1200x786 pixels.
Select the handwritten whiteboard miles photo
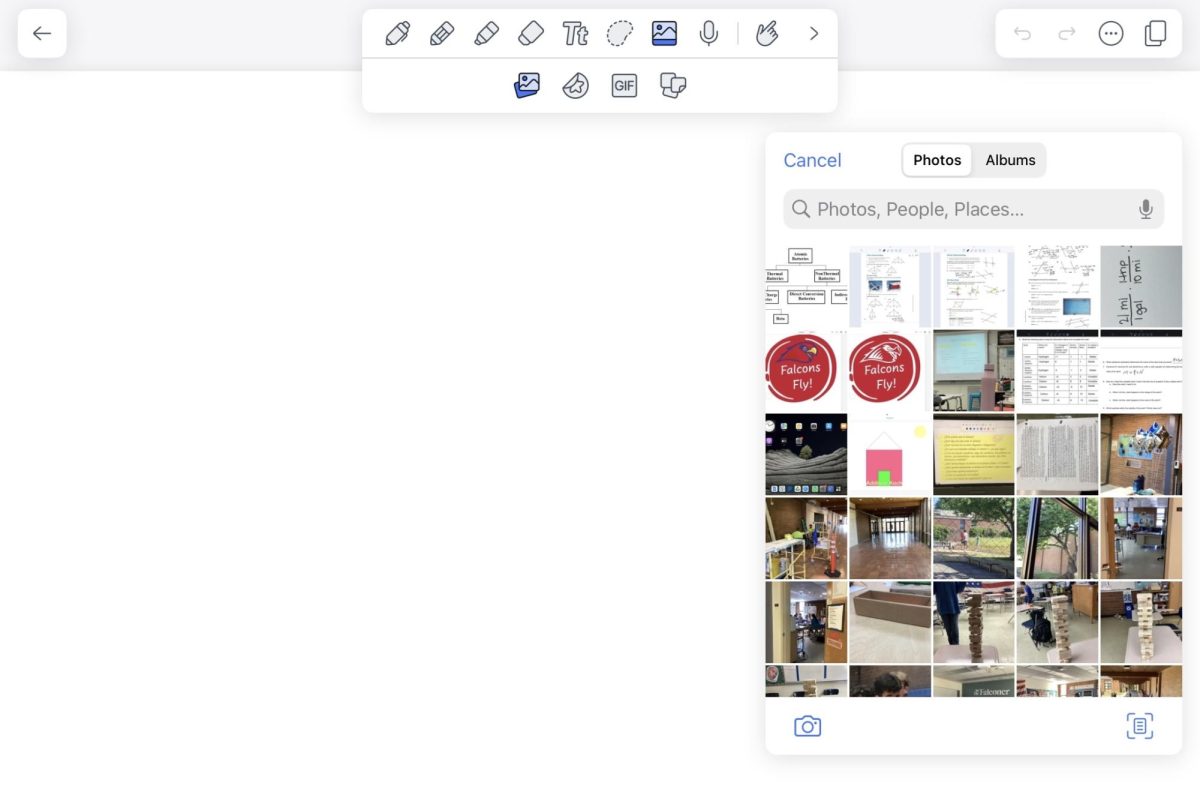pyautogui.click(x=1141, y=287)
